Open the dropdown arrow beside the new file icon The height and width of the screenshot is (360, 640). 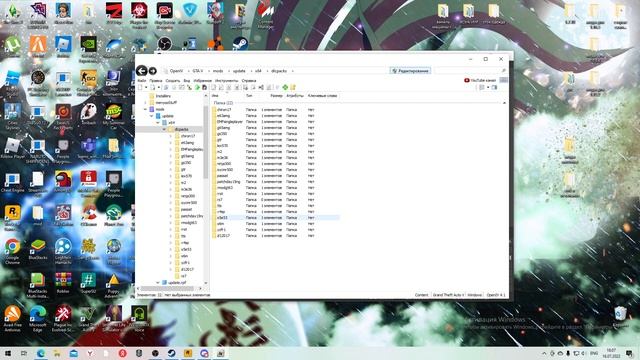click(146, 87)
